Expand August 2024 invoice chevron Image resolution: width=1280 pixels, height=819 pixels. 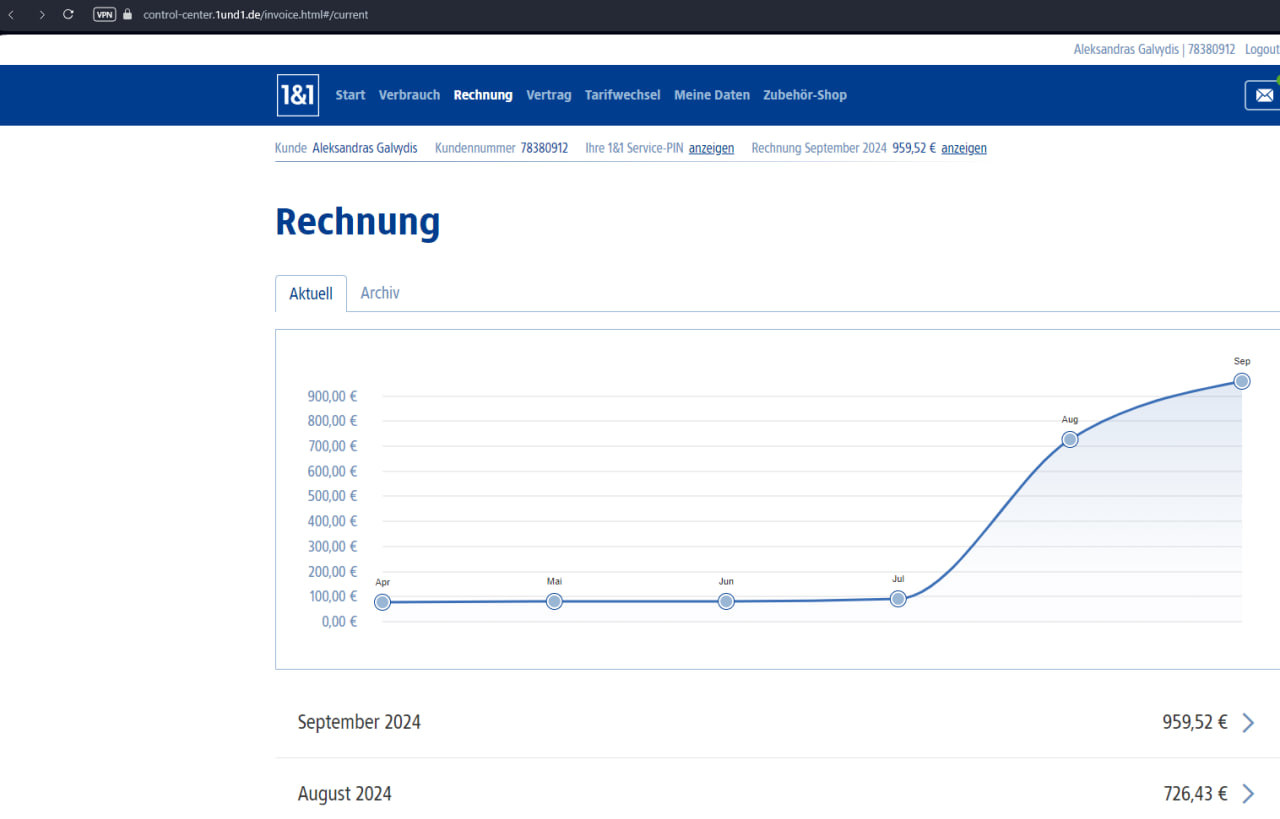point(1248,794)
